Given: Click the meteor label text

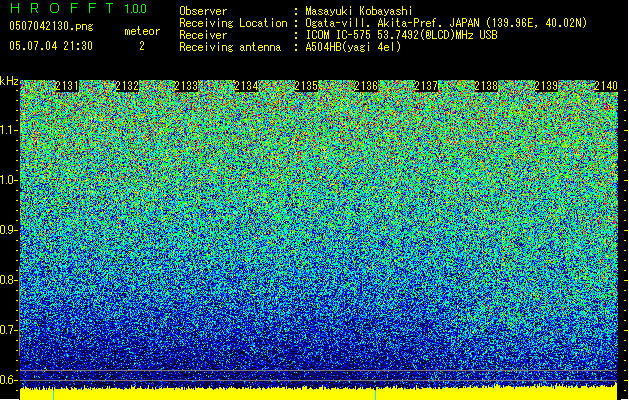Looking at the screenshot, I should tap(142, 31).
